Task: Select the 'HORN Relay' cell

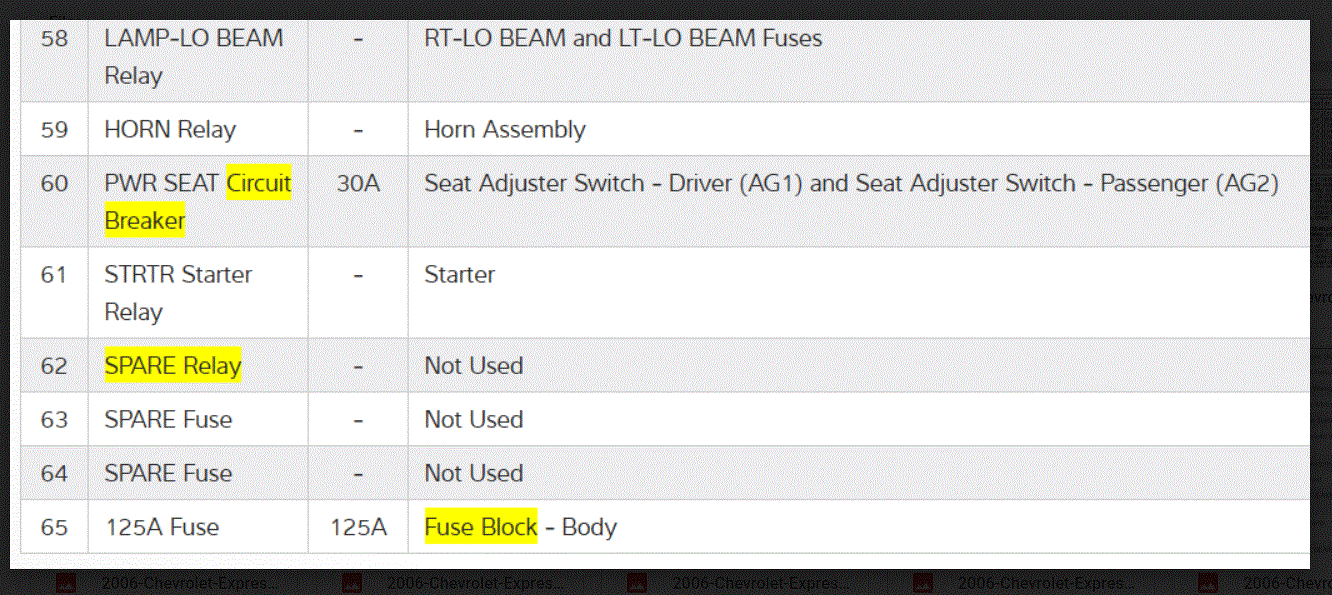Action: pyautogui.click(x=170, y=130)
